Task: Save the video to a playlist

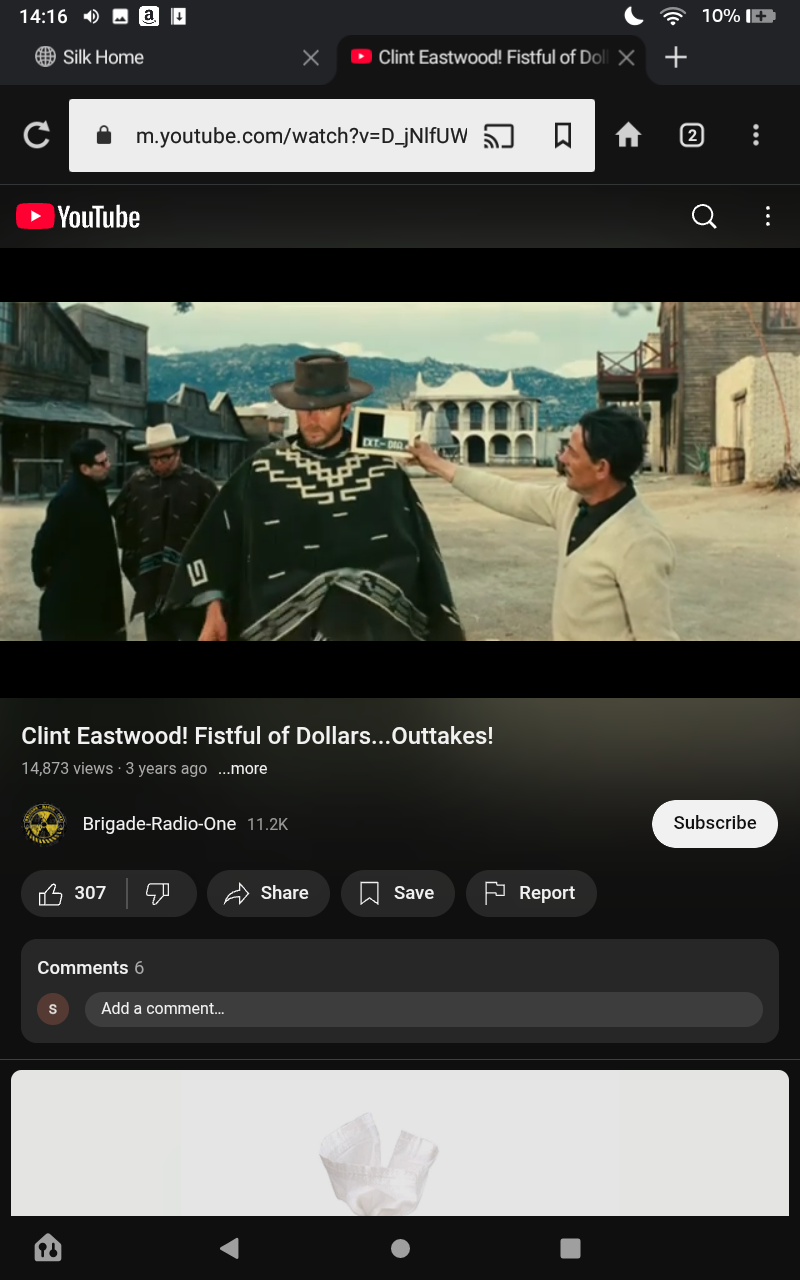Action: [x=397, y=893]
